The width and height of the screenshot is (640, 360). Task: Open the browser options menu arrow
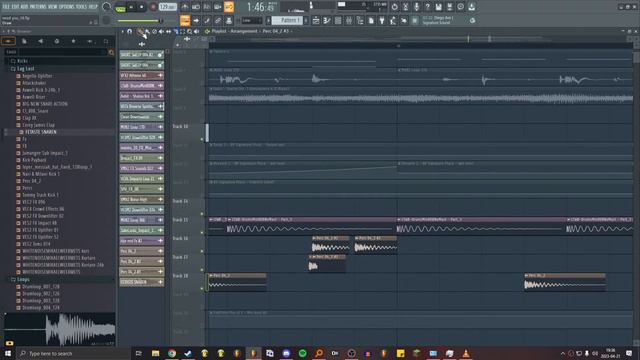point(4,31)
